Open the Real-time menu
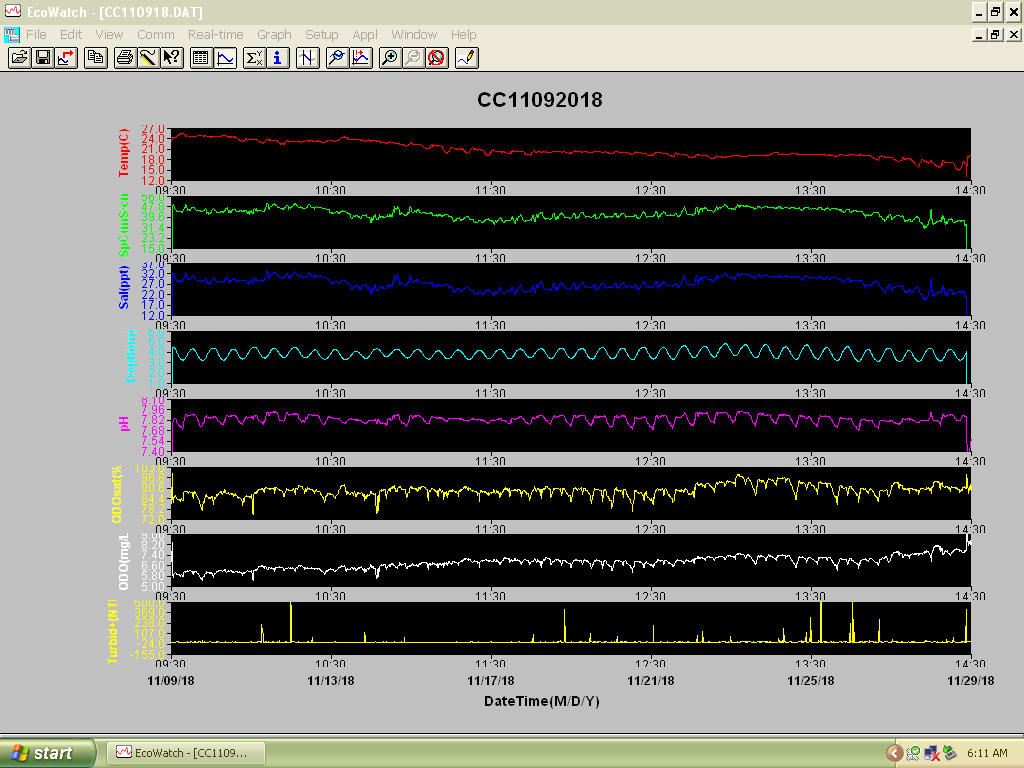The height and width of the screenshot is (768, 1024). (x=216, y=35)
